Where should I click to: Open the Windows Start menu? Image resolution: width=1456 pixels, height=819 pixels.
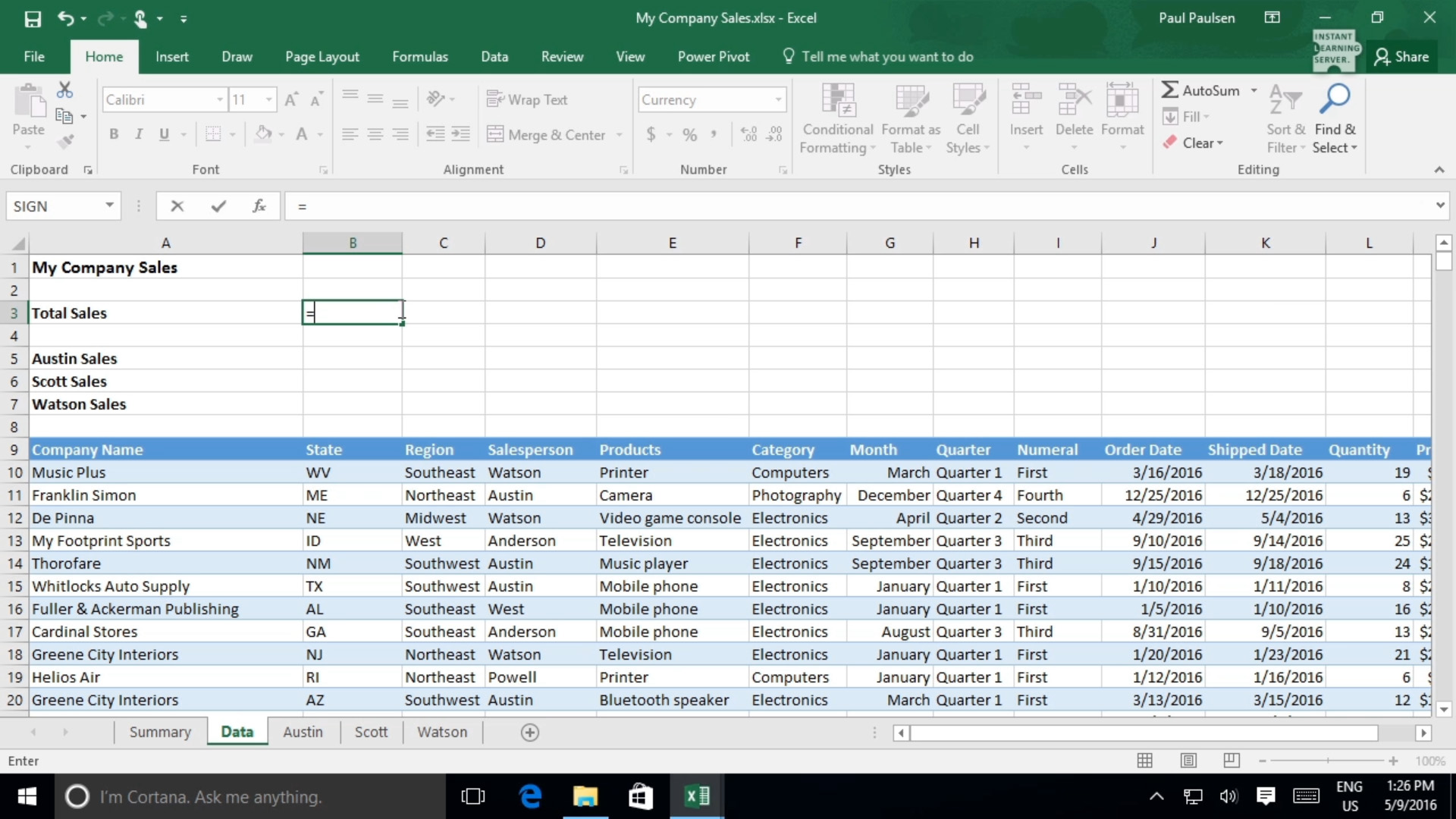coord(27,796)
